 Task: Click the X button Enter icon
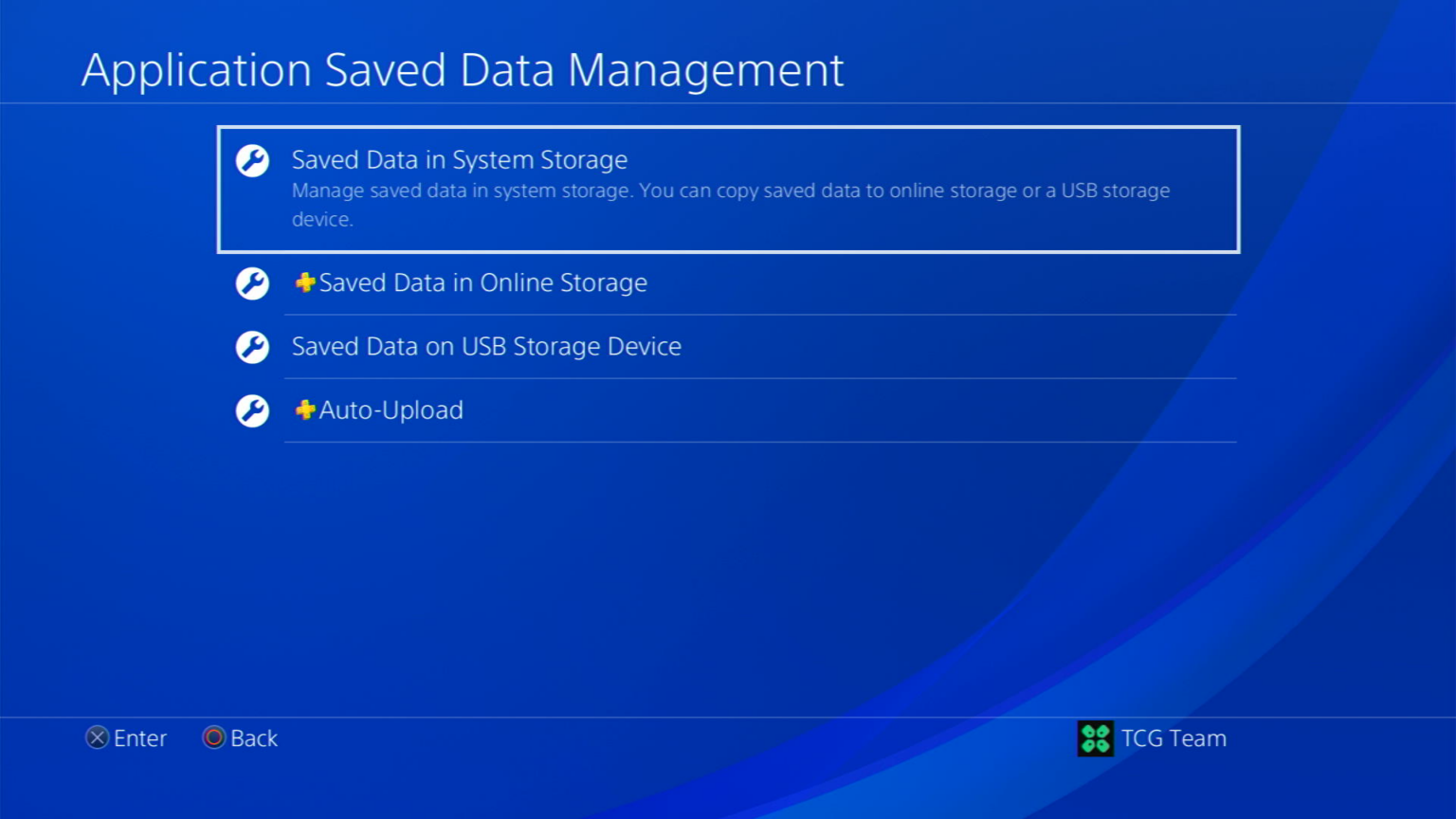[96, 737]
